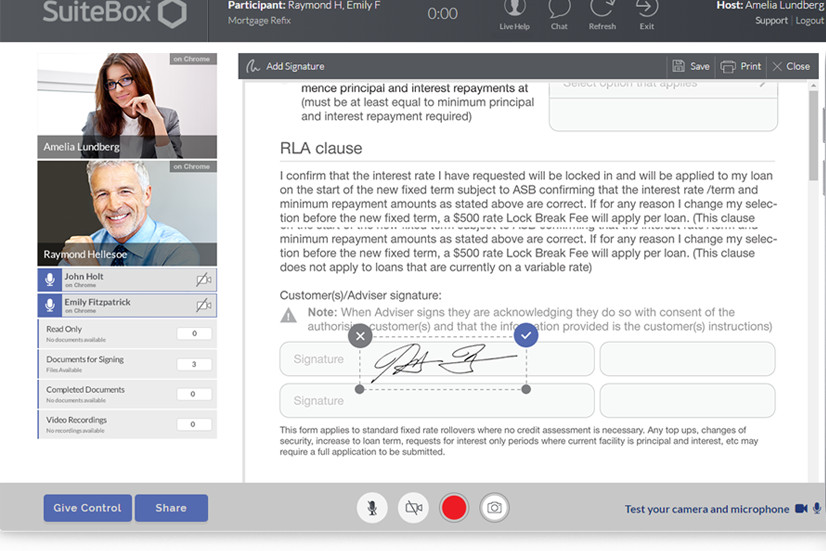Start recording with the red button
The image size is (826, 551).
454,508
